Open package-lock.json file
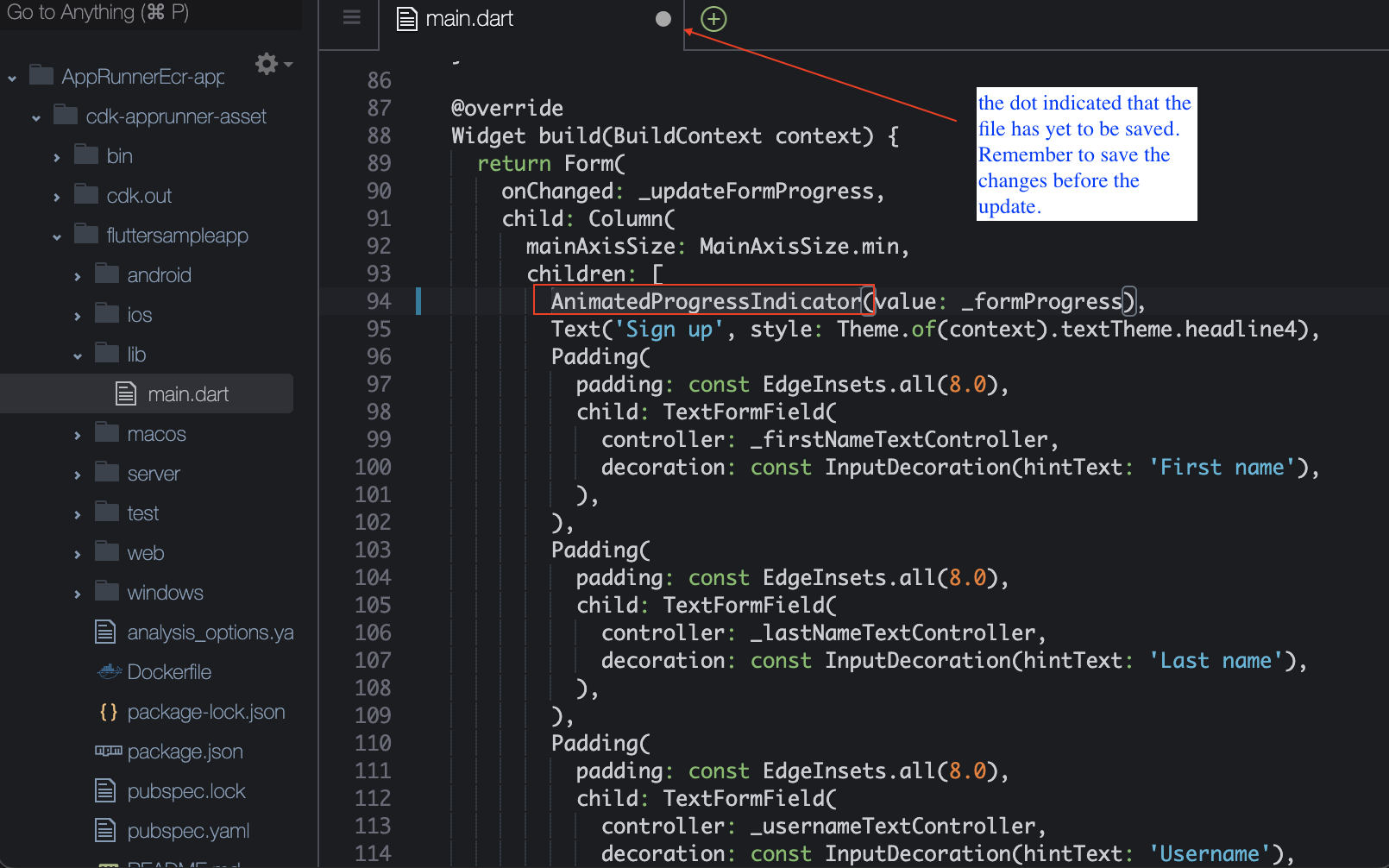Viewport: 1389px width, 868px height. coord(206,712)
